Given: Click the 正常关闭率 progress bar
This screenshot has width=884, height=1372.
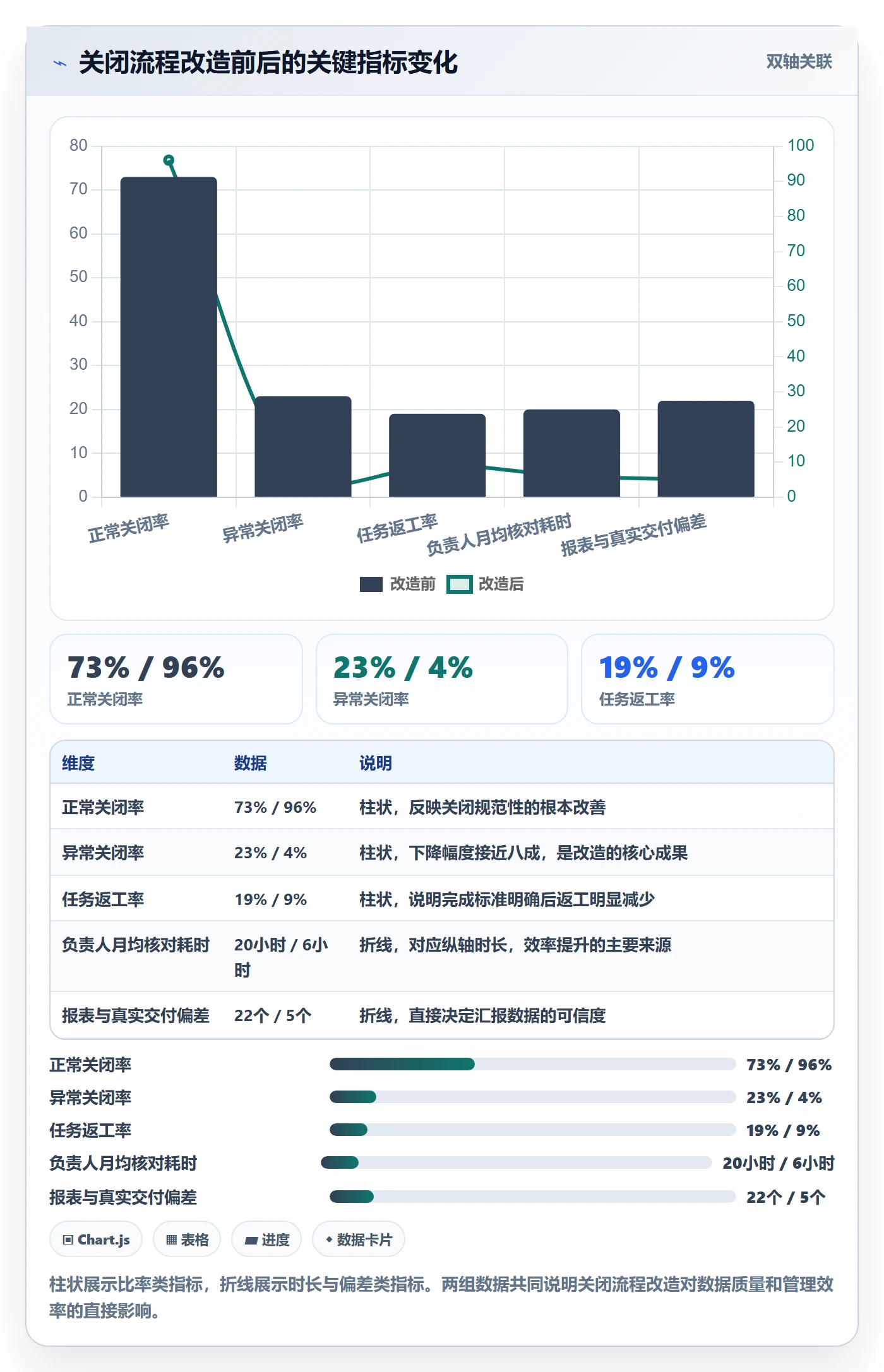Looking at the screenshot, I should click(x=533, y=1065).
